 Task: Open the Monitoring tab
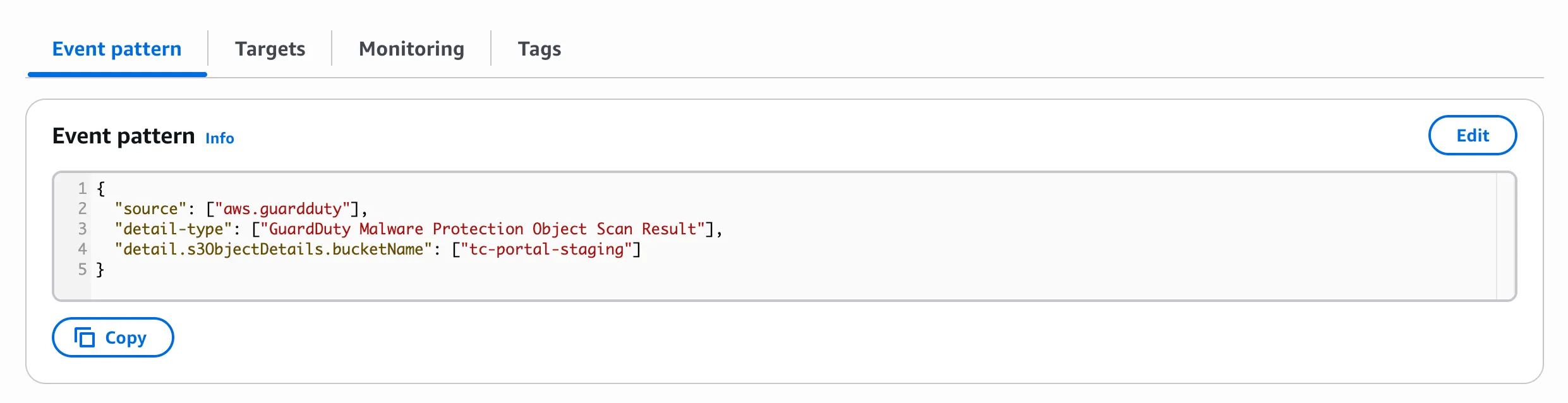(x=411, y=49)
